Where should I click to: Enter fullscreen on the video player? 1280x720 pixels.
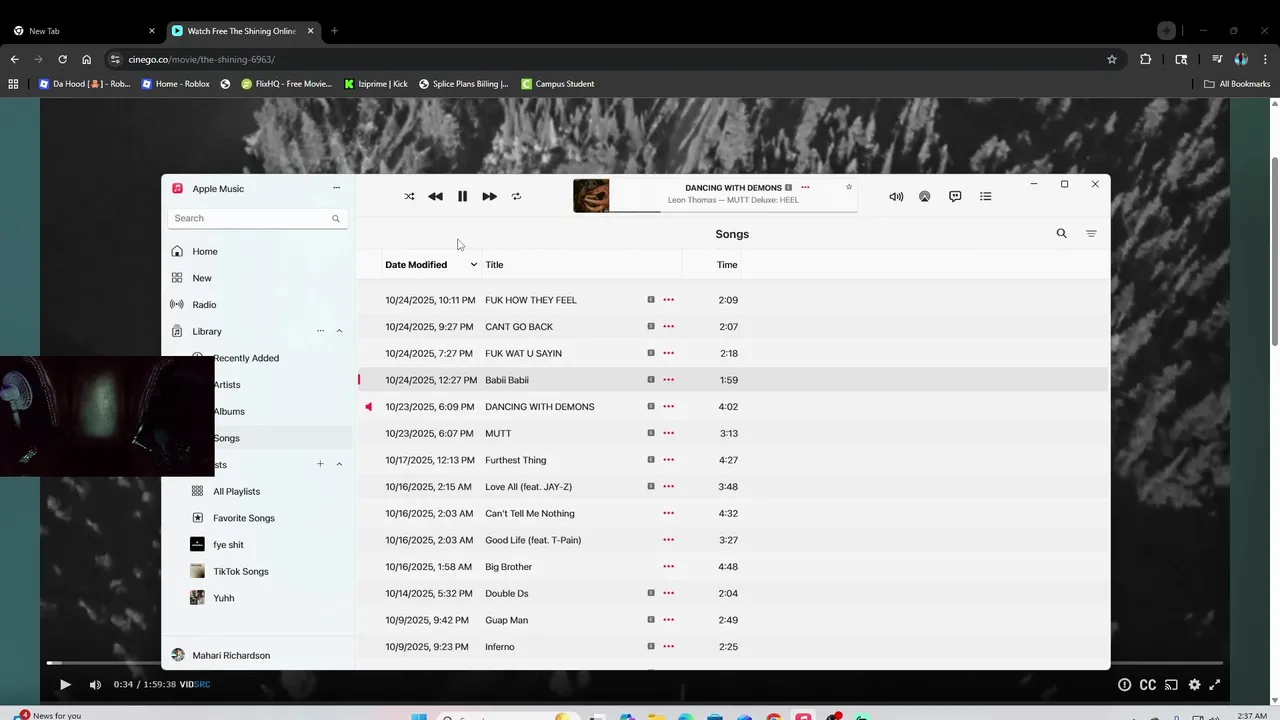click(x=1215, y=685)
